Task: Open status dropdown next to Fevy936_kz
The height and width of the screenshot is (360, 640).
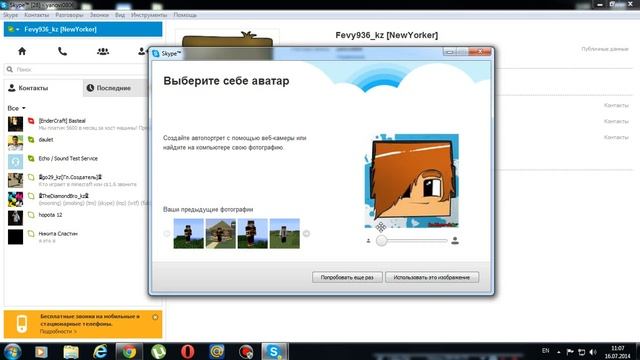Action: pos(13,29)
